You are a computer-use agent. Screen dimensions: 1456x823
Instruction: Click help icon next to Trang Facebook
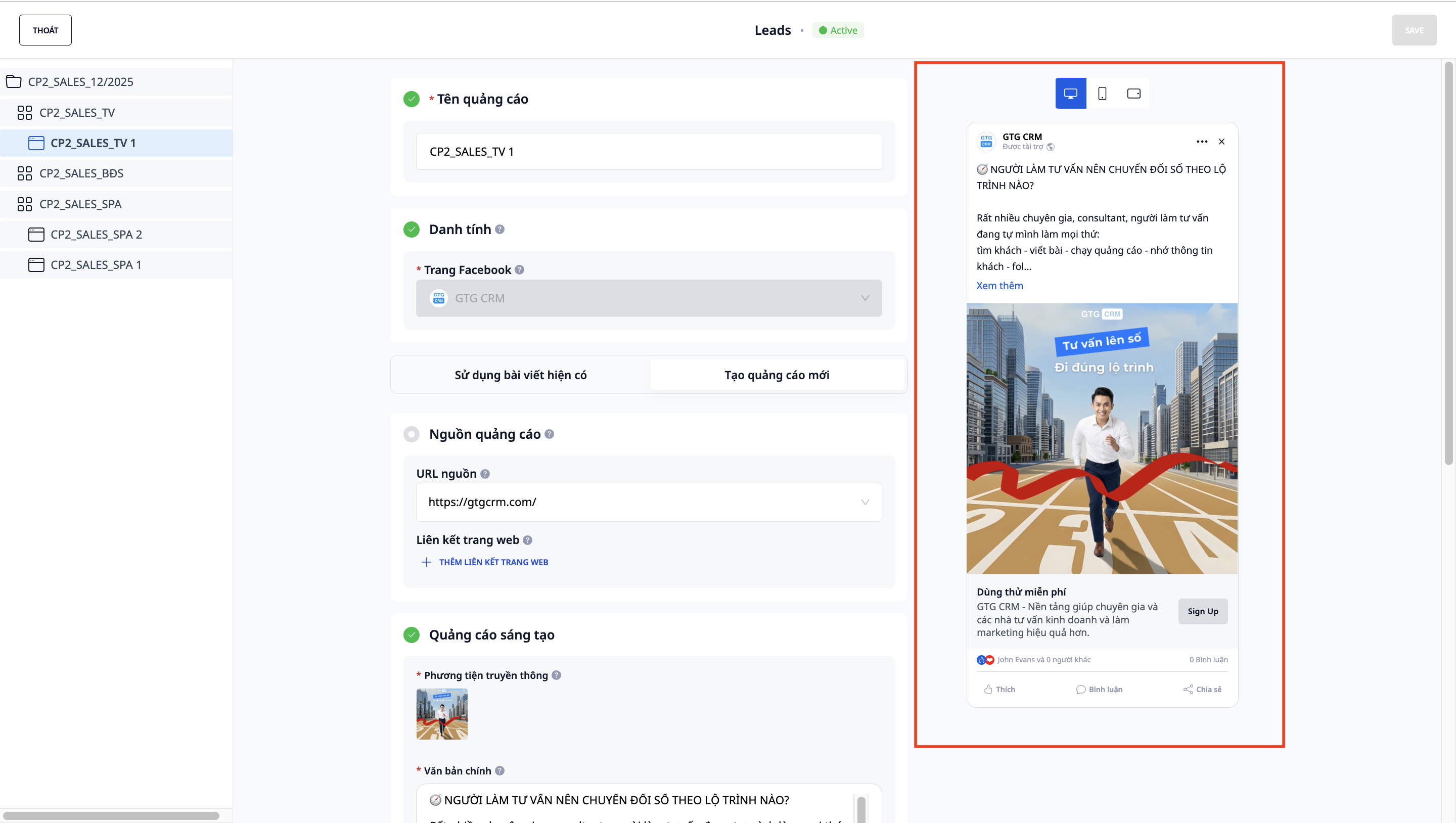click(519, 269)
